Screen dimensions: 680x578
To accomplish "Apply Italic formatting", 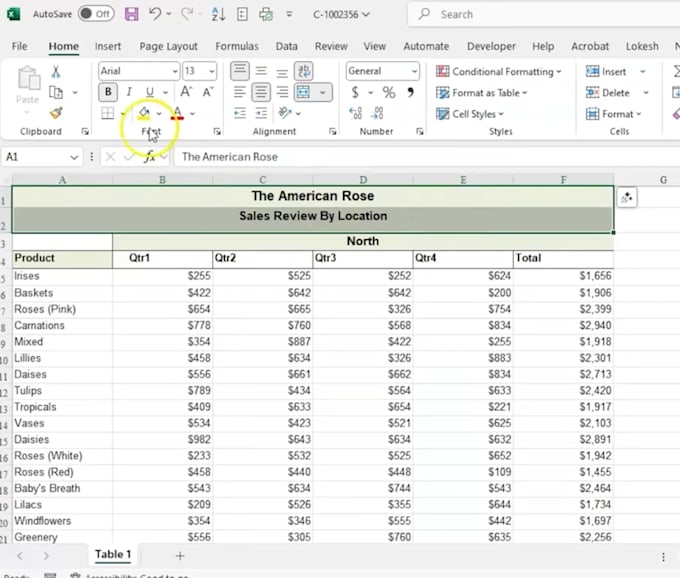I will 129,92.
